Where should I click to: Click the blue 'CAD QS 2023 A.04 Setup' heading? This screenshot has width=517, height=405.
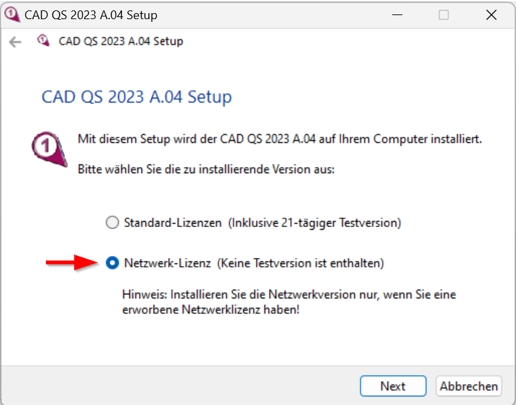137,97
